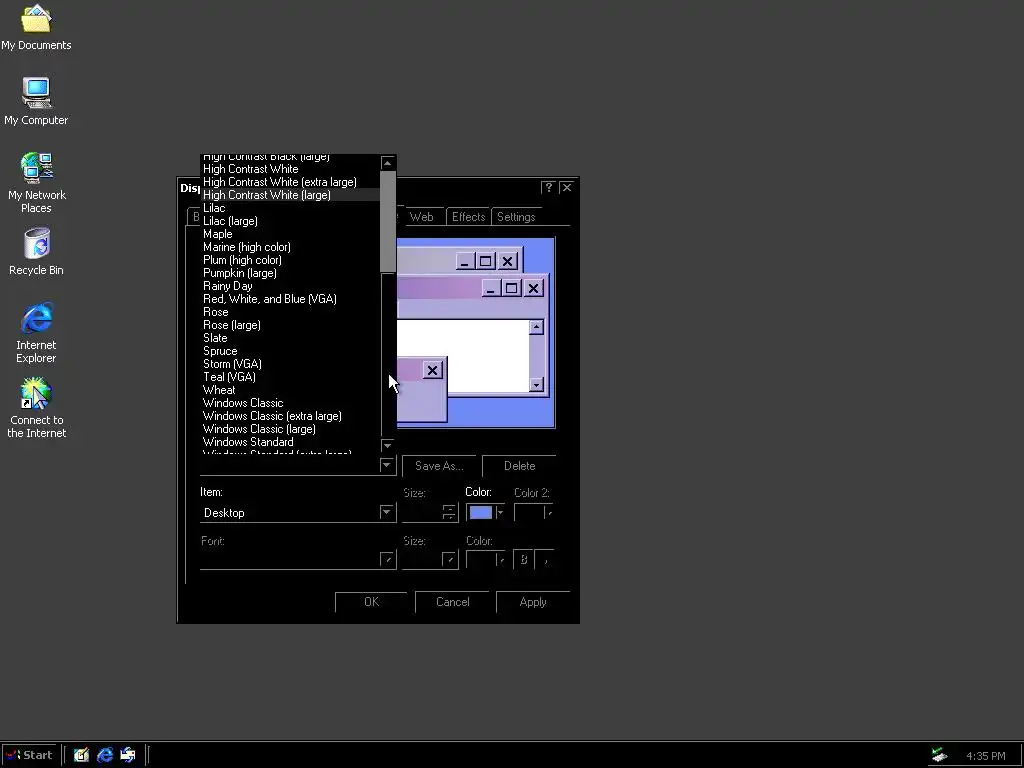Viewport: 1024px width, 768px height.
Task: Select the Lilac scheme
Action: 290,208
